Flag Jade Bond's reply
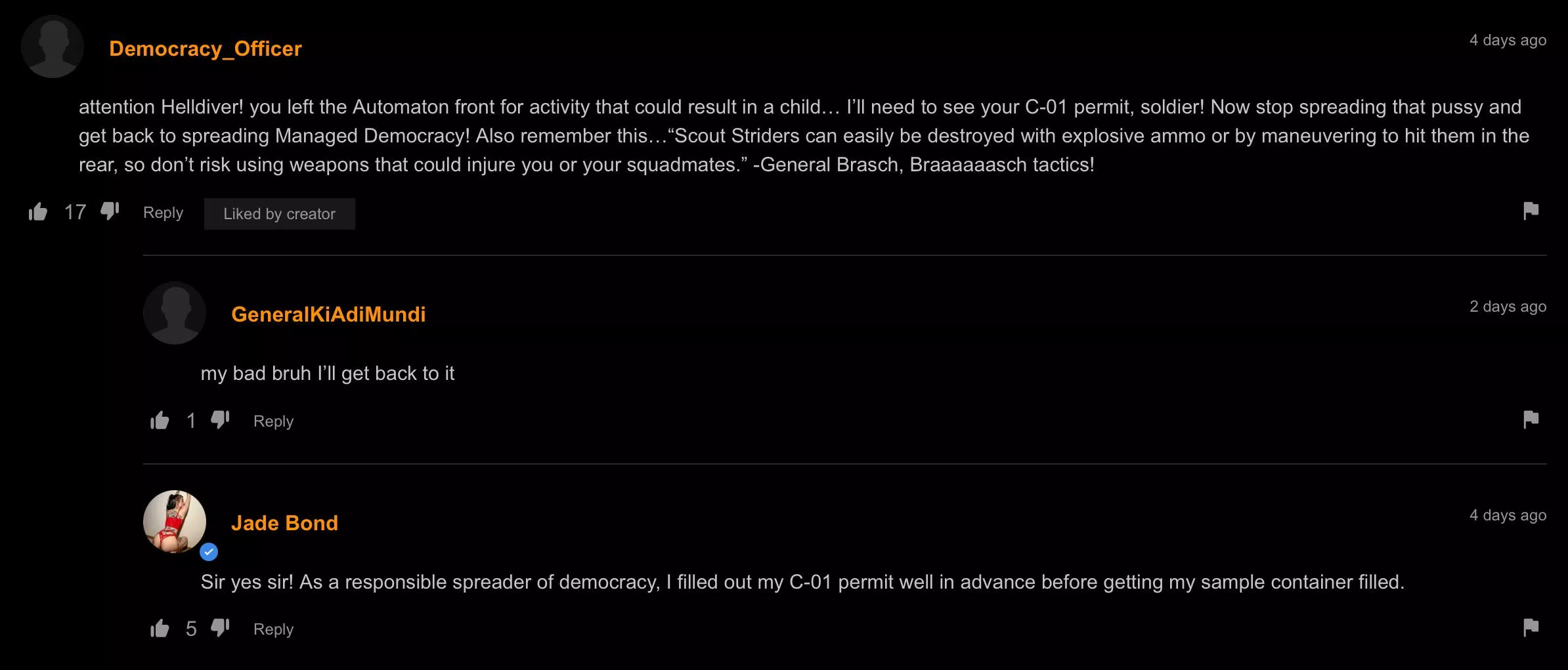Viewport: 1568px width, 670px height. coord(1531,629)
